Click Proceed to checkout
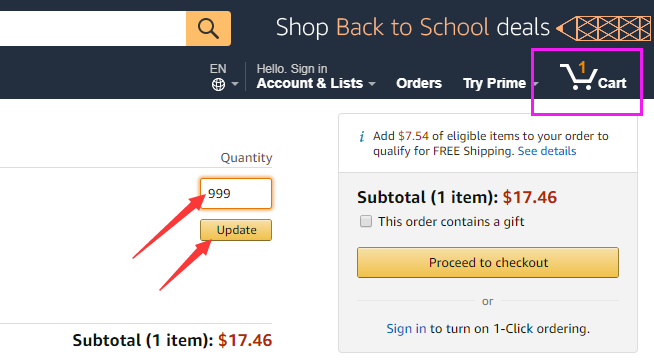Viewport: 654px width, 363px height. pyautogui.click(x=488, y=262)
